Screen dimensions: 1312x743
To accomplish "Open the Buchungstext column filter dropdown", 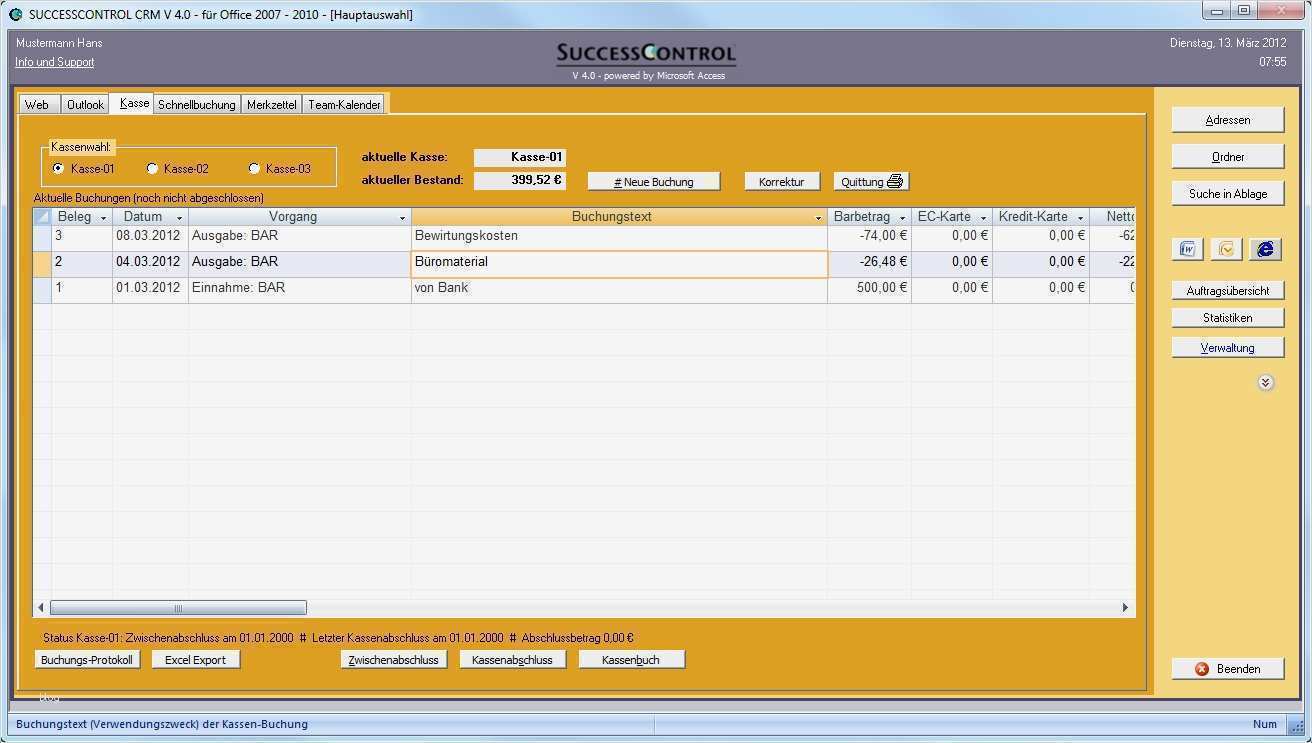I will (818, 216).
